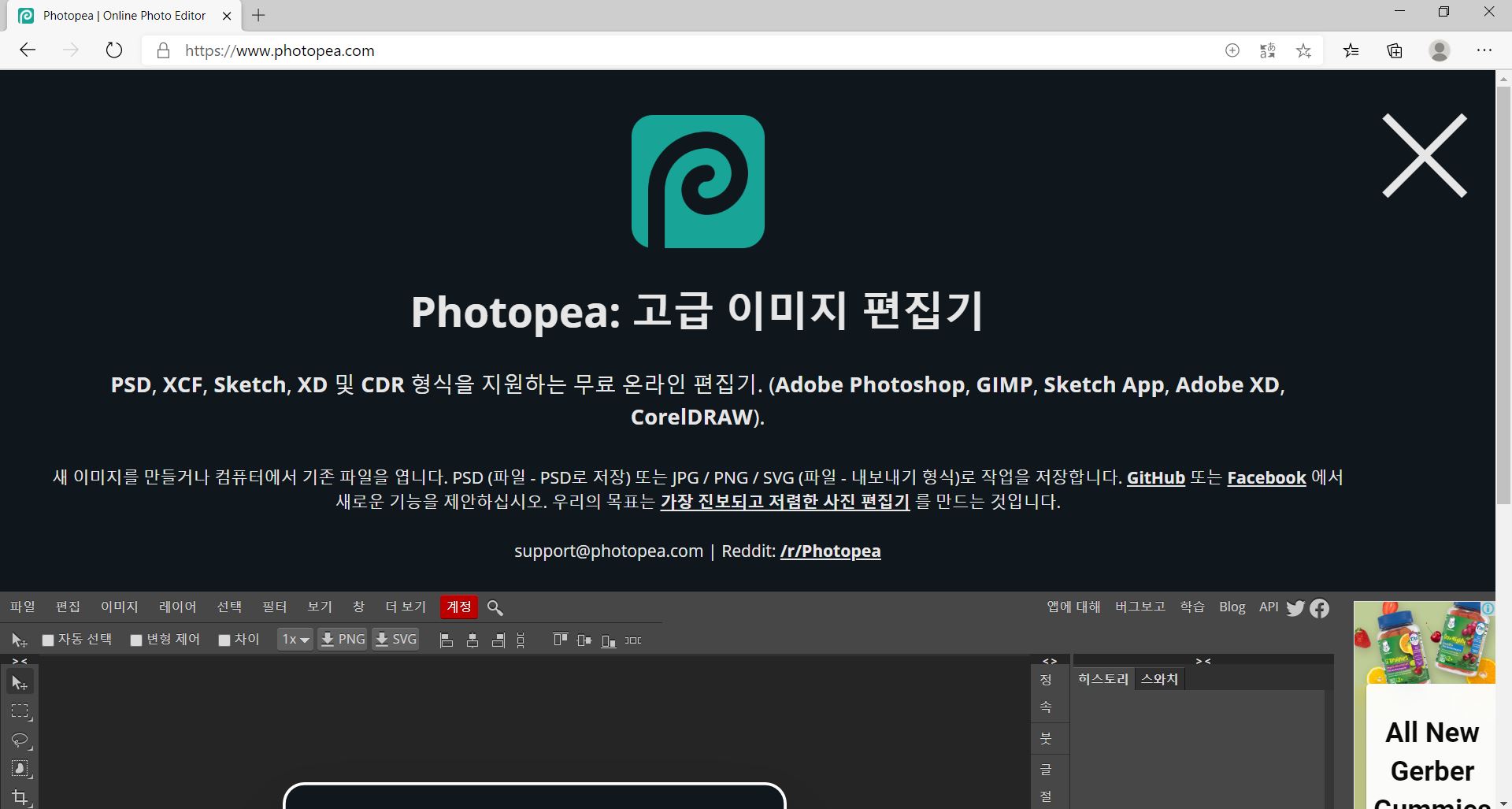Switch to the 히스토리 tab
This screenshot has height=809, width=1512.
(1103, 679)
